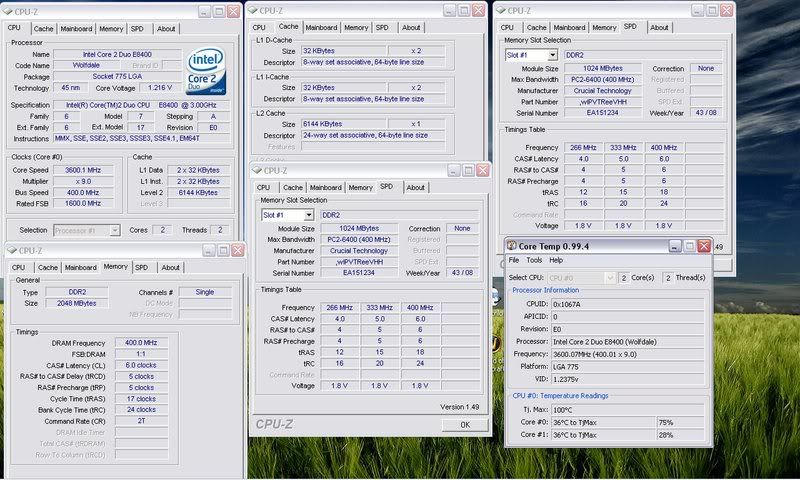
Task: Switch to the SPD tab in the DRAM Frequency window
Action: tap(141, 267)
